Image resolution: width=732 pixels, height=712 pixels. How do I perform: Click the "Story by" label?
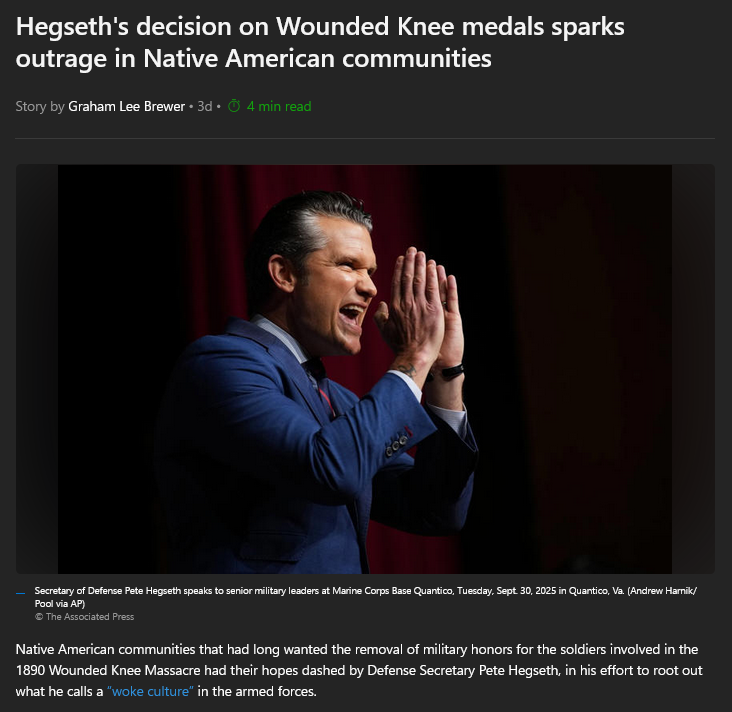point(40,106)
